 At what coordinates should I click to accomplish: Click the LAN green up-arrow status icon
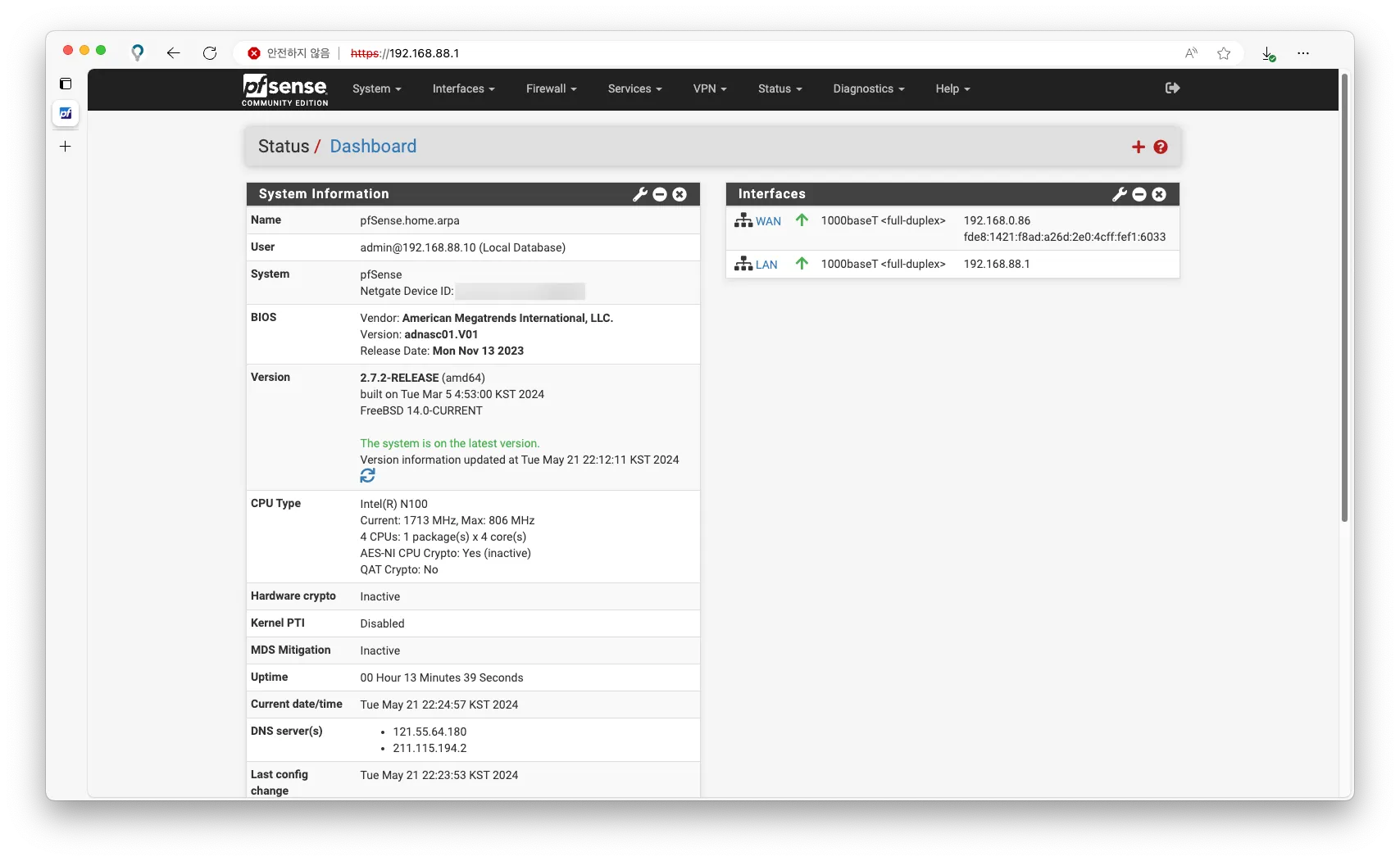click(802, 263)
